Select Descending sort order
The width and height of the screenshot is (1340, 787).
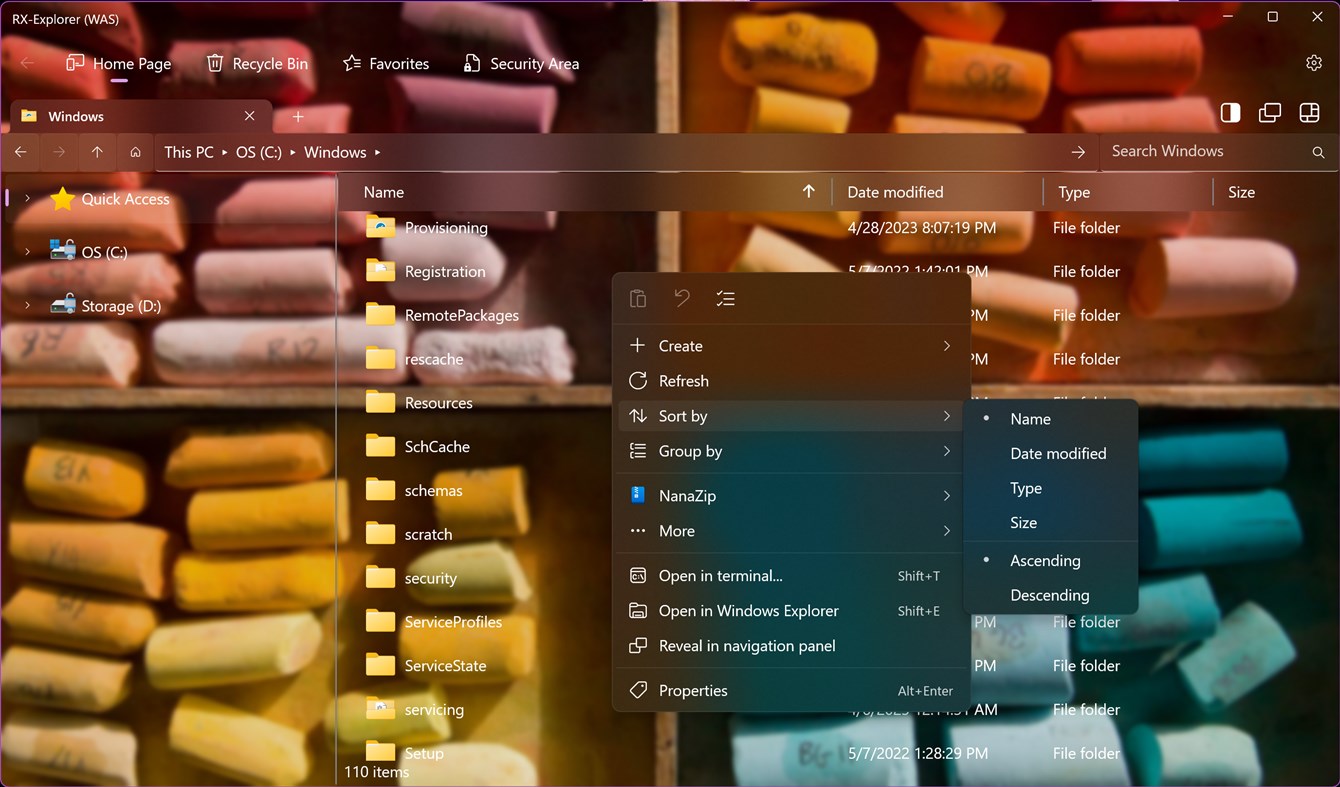[x=1049, y=595]
